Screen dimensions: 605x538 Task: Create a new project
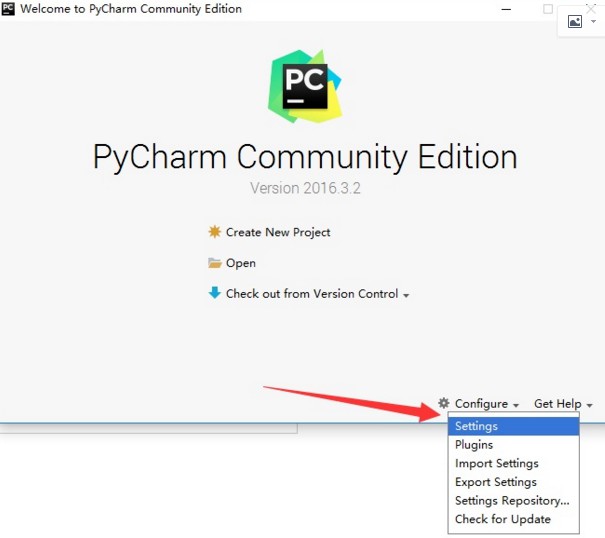(278, 232)
